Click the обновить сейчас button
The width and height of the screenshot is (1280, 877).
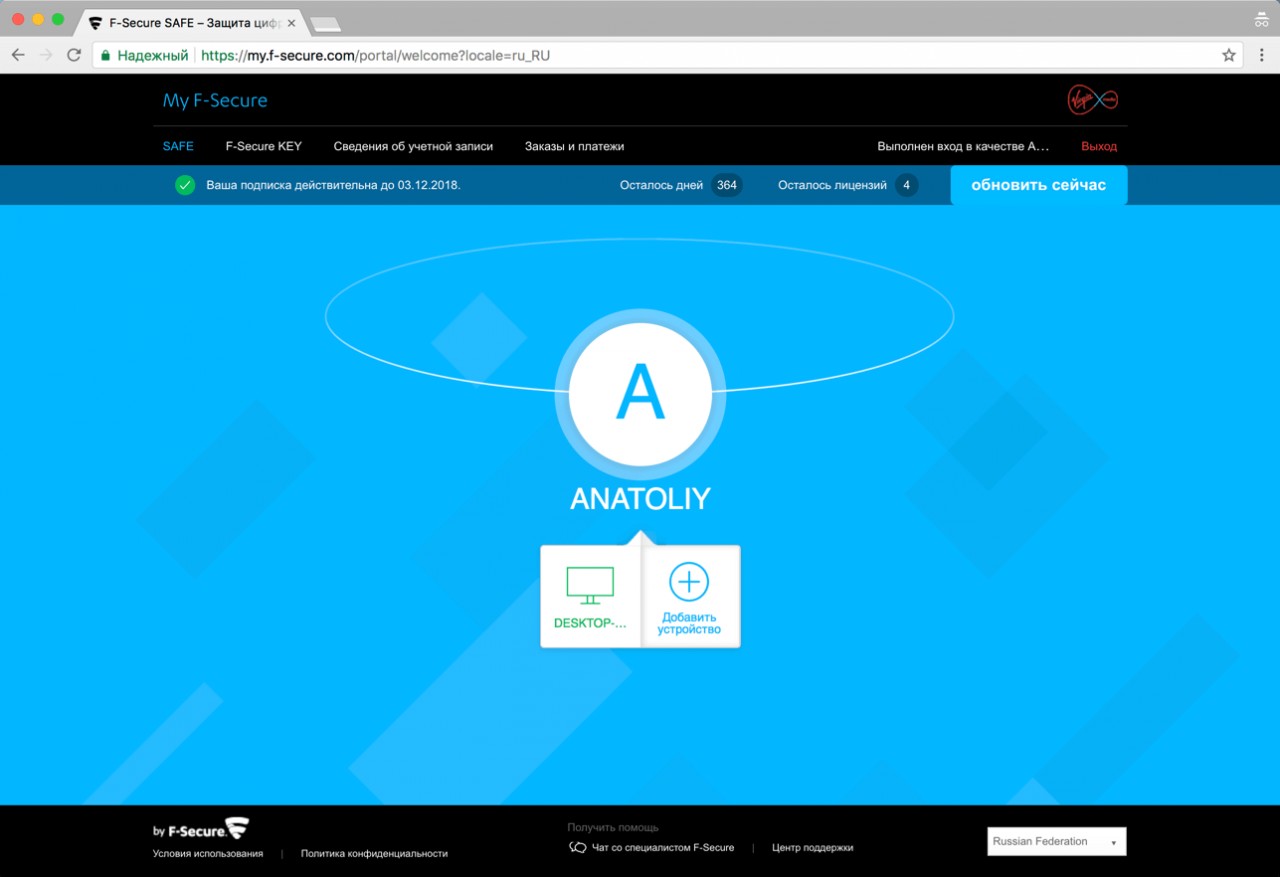tap(1039, 185)
